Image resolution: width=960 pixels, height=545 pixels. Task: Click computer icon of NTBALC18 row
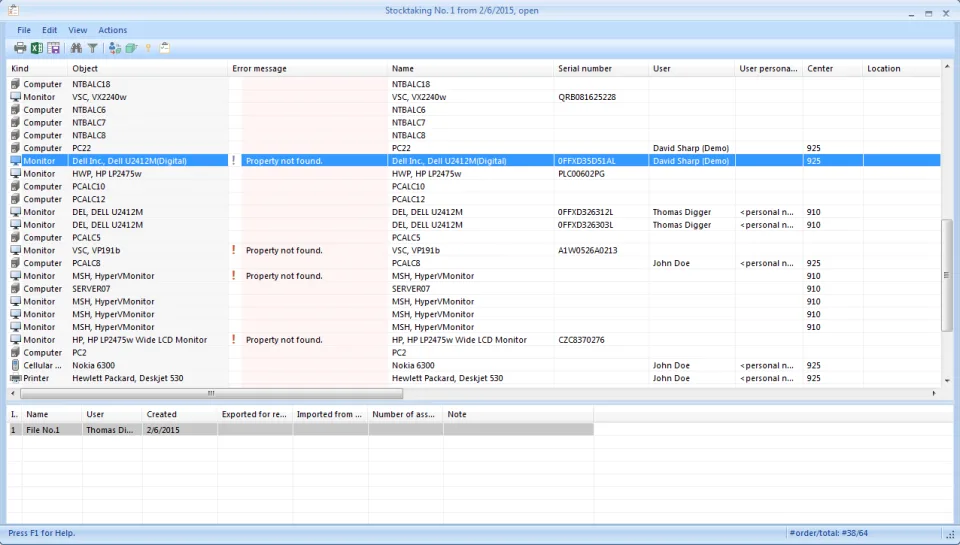(x=15, y=84)
